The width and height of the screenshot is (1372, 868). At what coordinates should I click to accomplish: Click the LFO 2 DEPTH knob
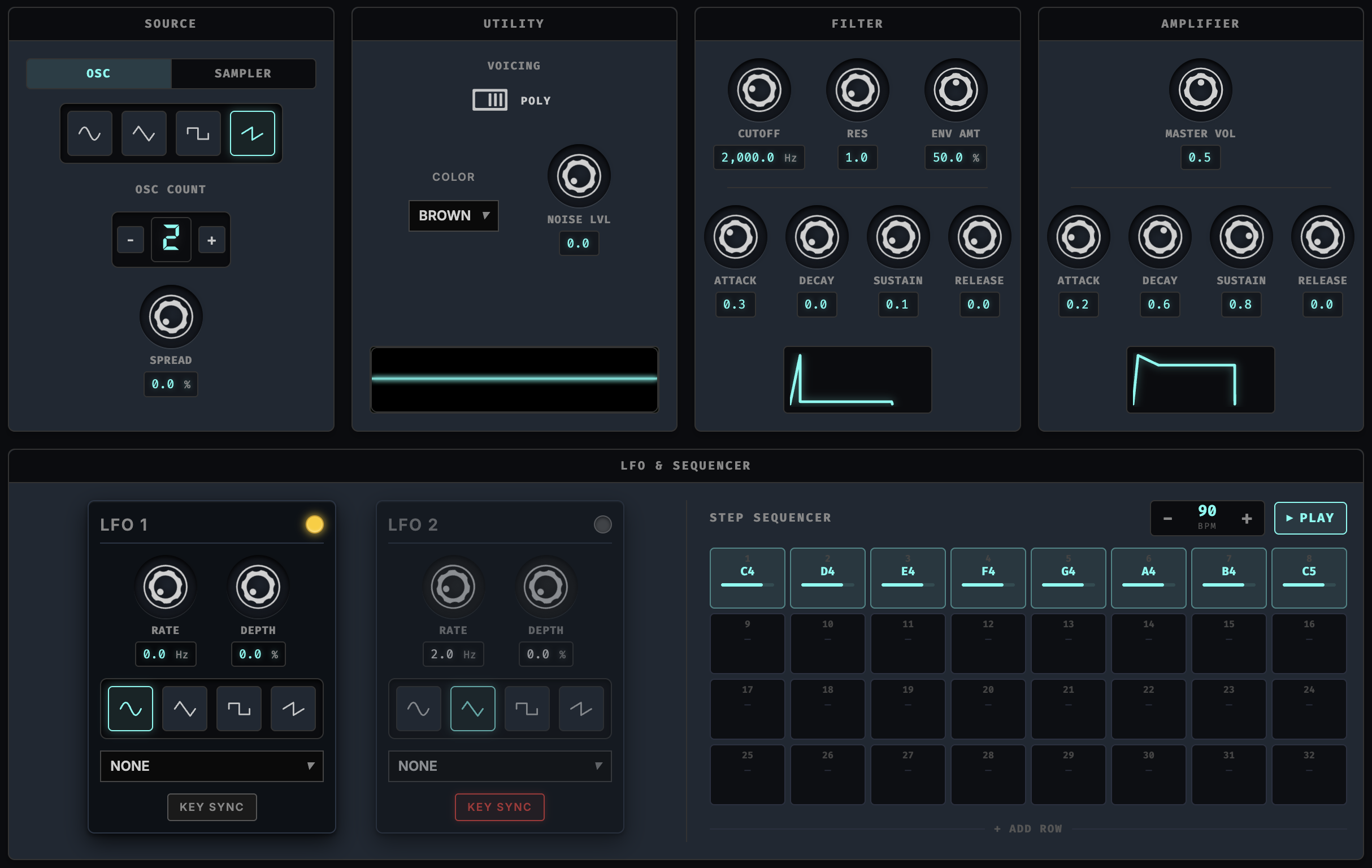[x=546, y=587]
